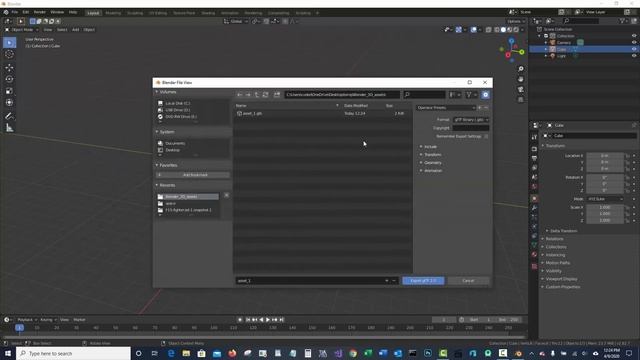The image size is (640, 360).
Task: Activate the Select Box tool
Action: point(9,42)
